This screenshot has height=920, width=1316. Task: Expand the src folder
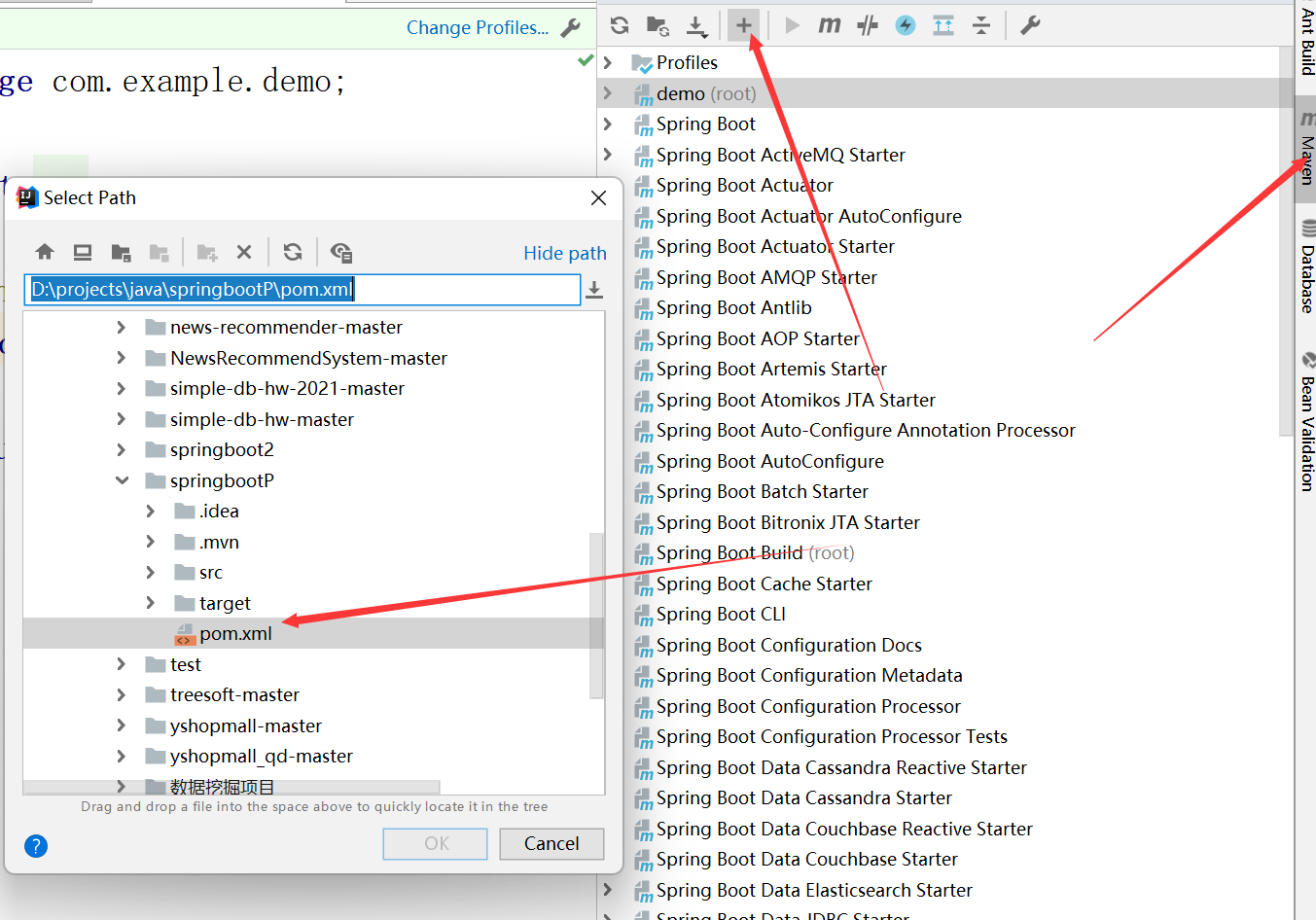150,573
